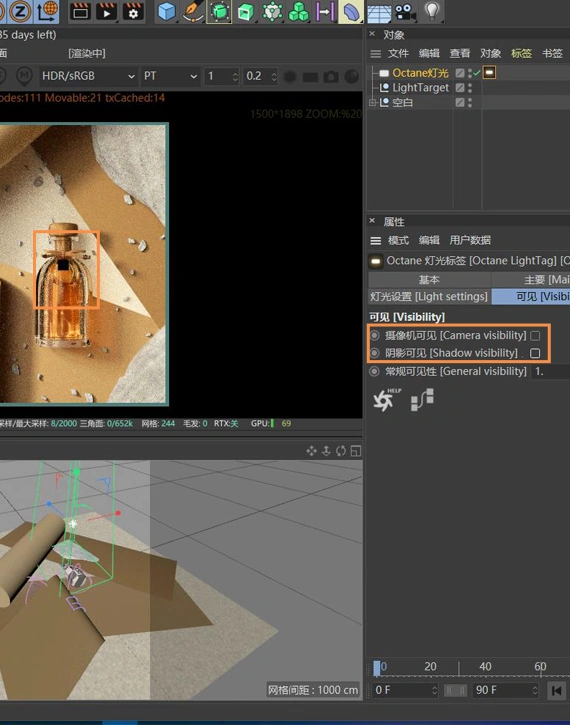Click the purple Field icon
Viewport: 570px width, 725px height.
point(325,12)
